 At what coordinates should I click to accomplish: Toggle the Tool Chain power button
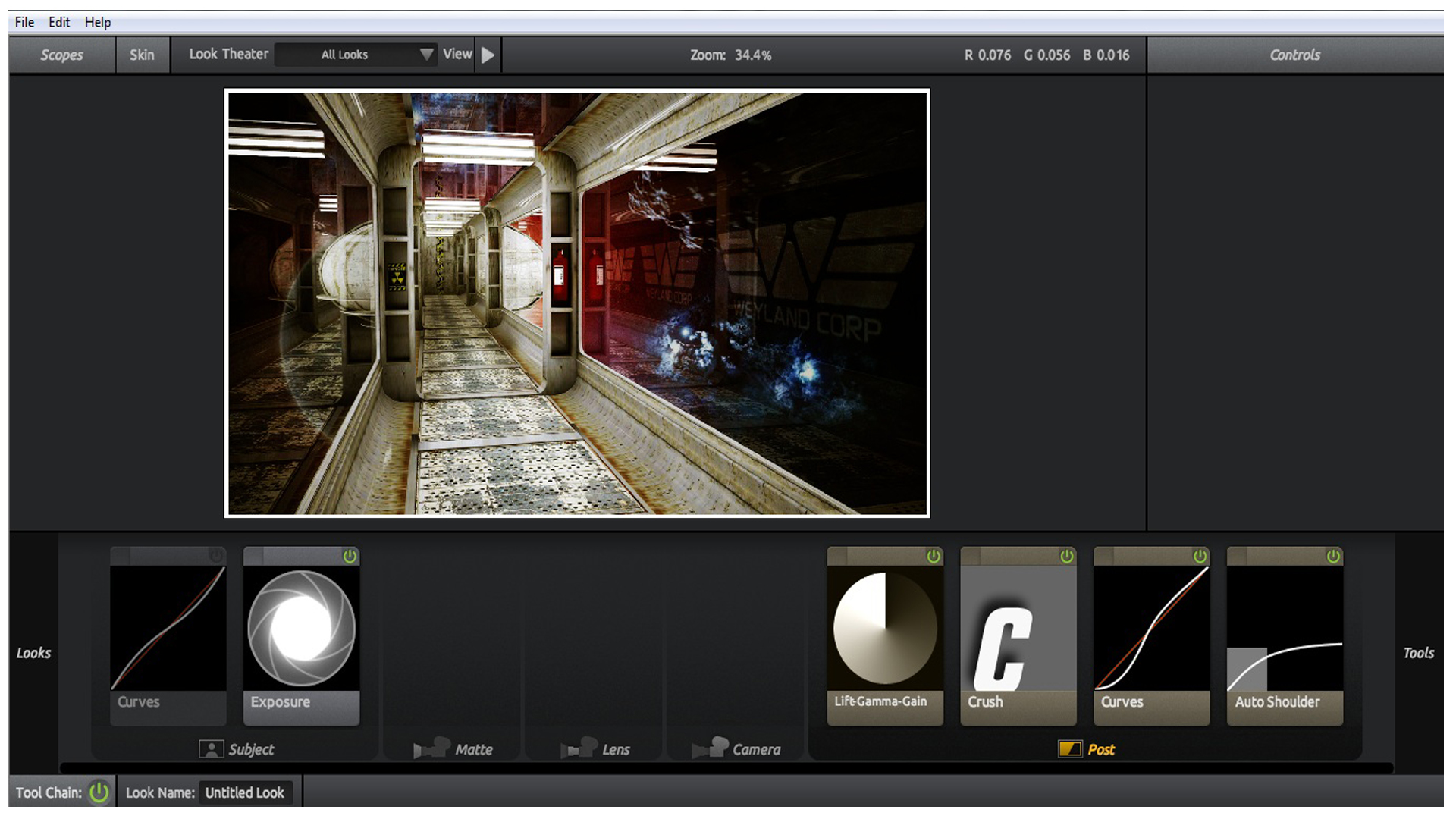[x=99, y=792]
